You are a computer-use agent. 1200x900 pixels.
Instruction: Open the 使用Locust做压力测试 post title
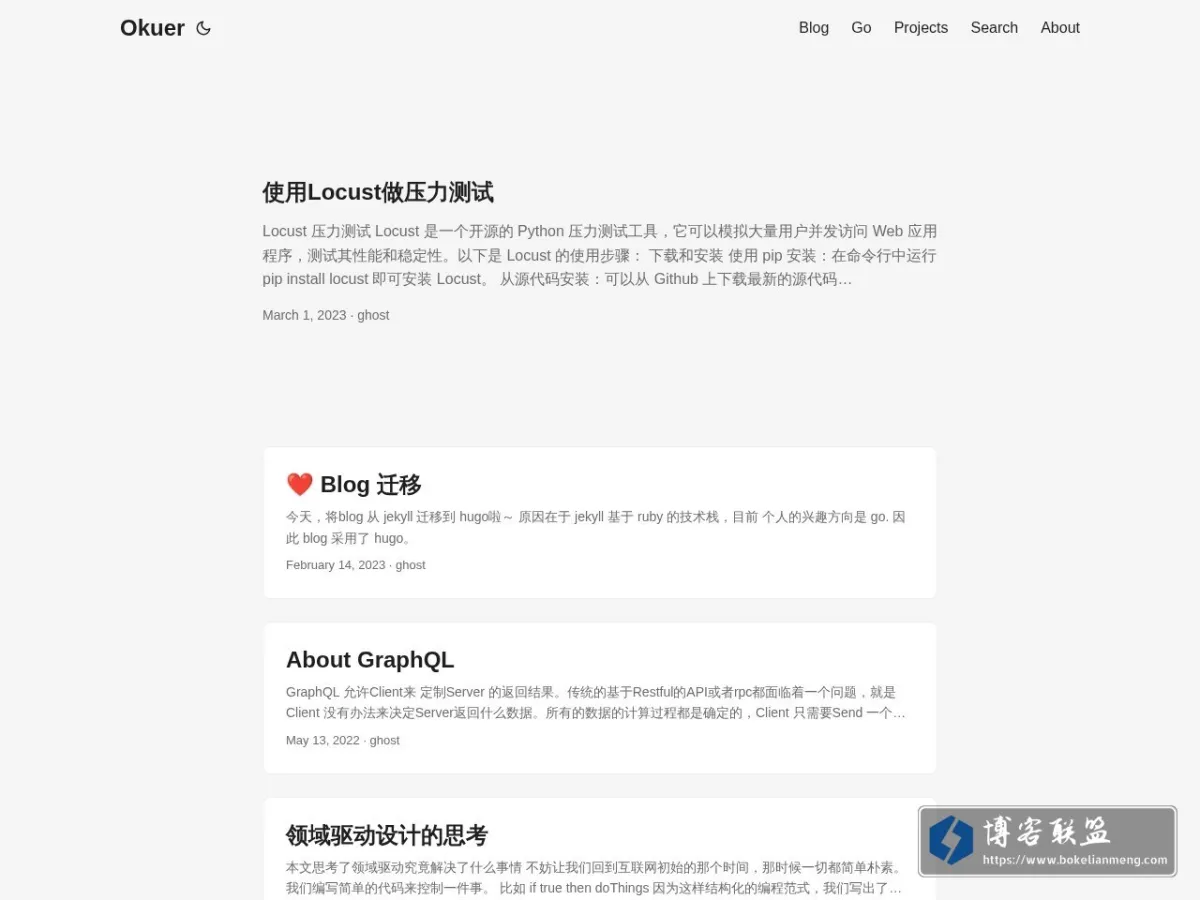378,192
